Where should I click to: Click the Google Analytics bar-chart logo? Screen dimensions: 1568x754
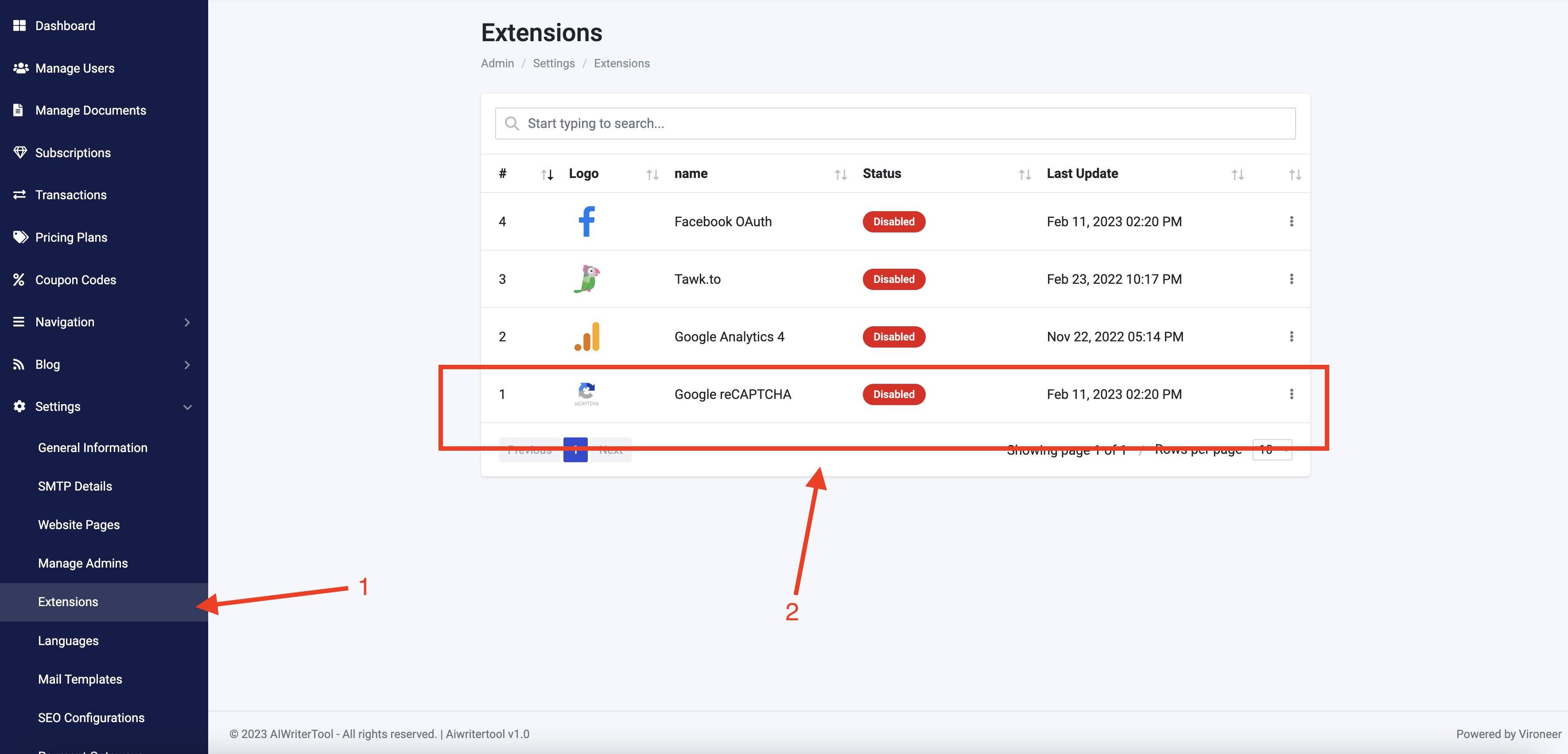click(586, 336)
